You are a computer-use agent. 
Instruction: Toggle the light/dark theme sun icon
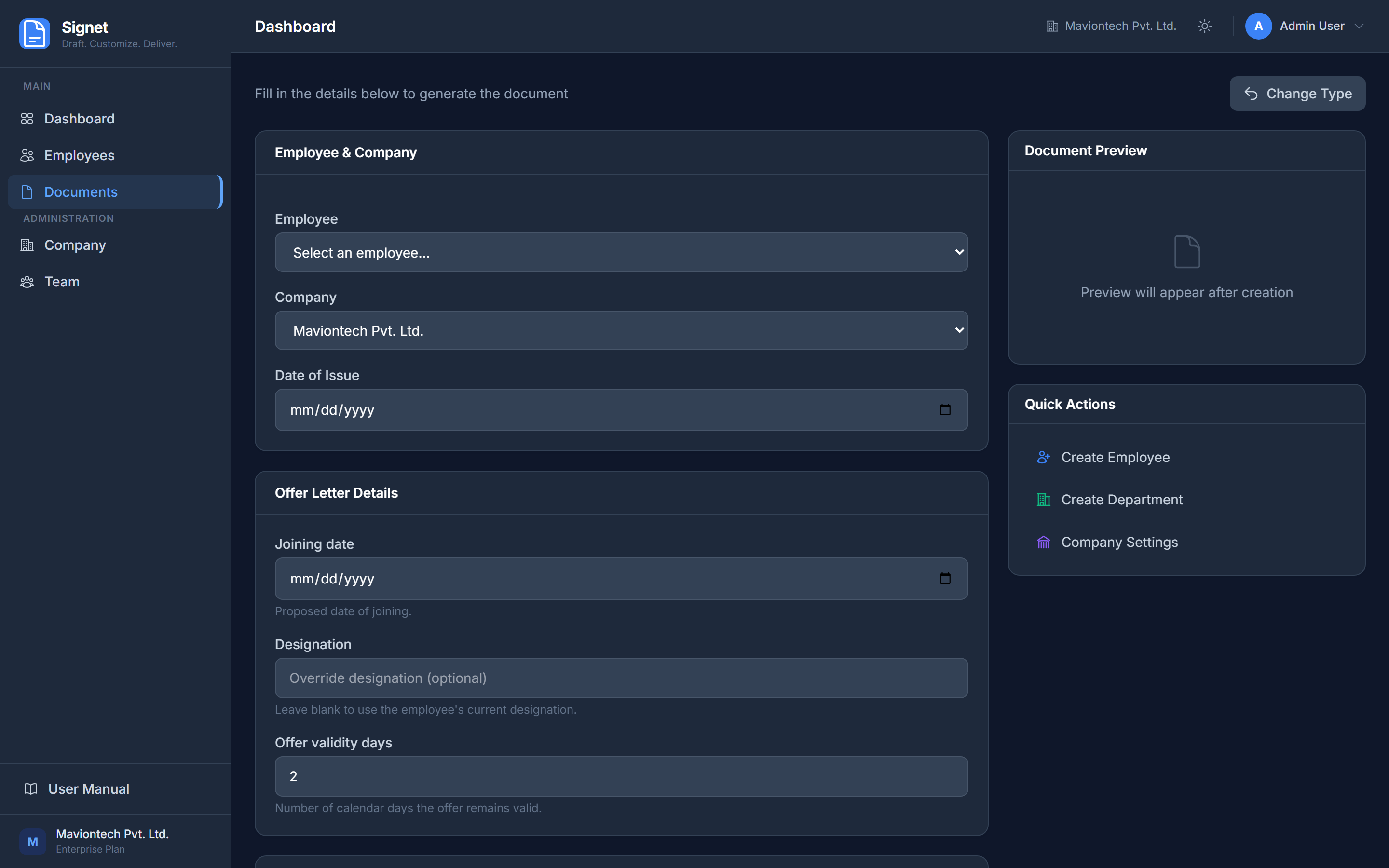click(1204, 27)
